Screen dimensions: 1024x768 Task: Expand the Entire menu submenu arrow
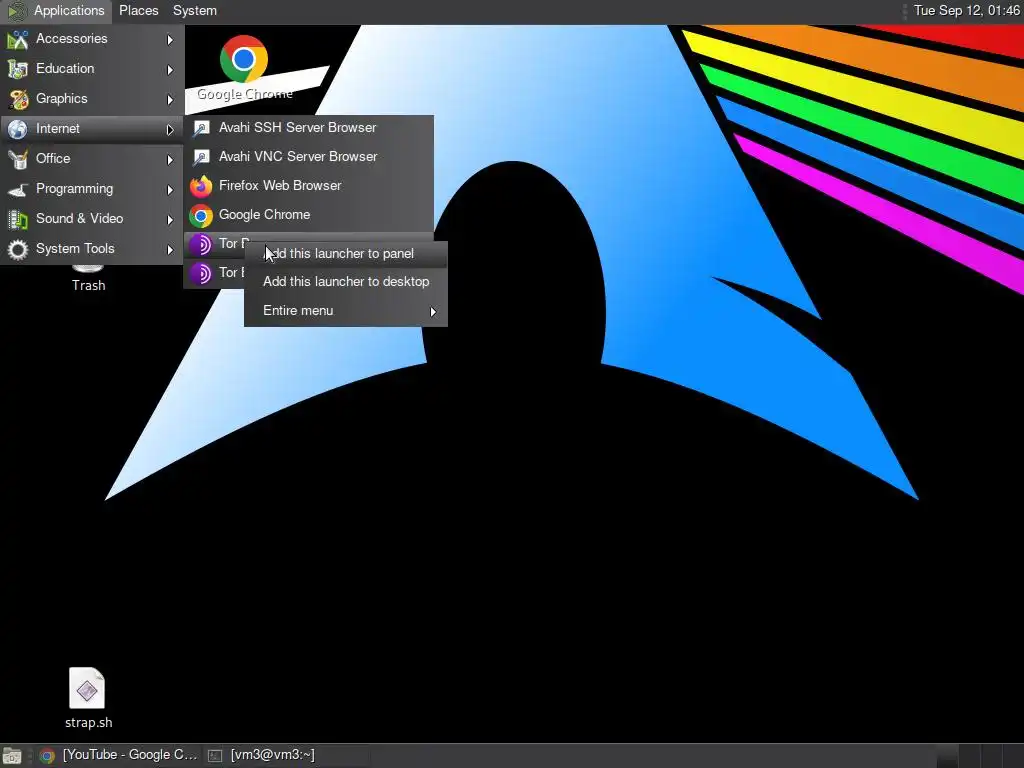(433, 312)
